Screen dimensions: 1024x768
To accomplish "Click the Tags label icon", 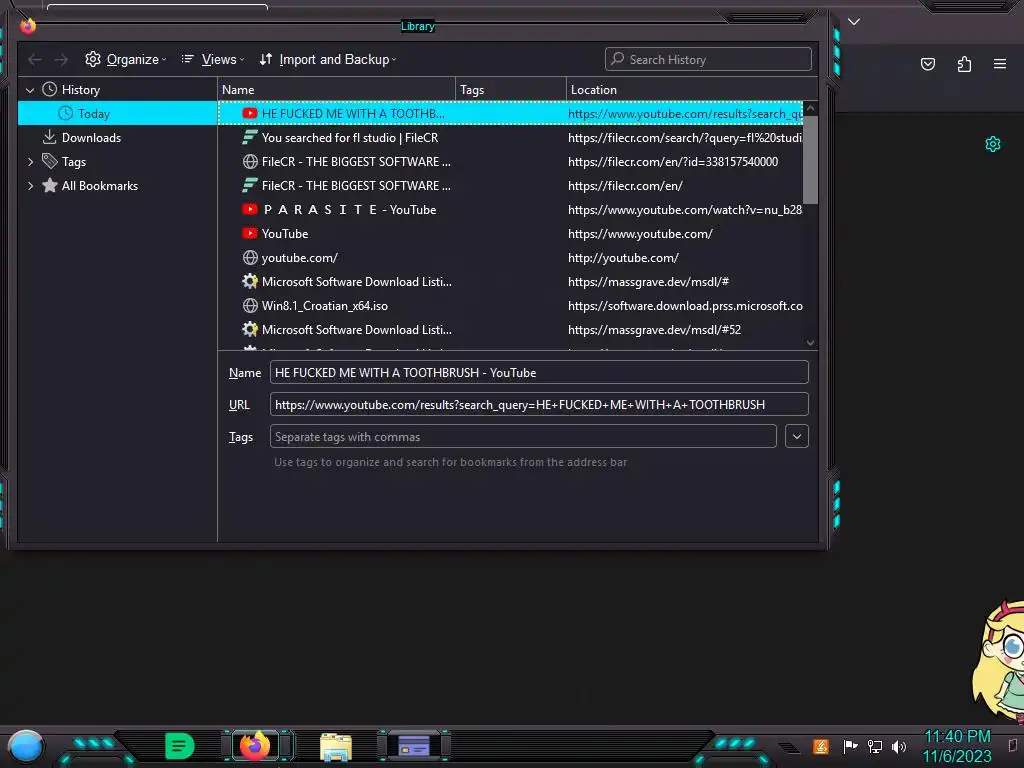I will (x=50, y=161).
